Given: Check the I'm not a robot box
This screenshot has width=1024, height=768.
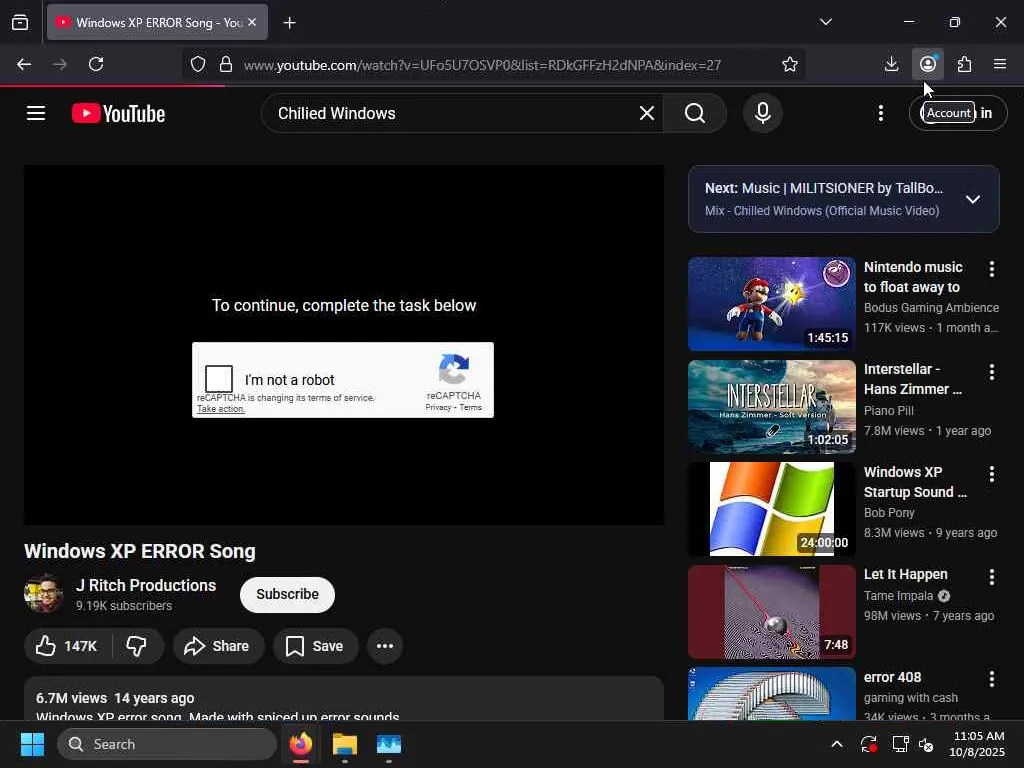Looking at the screenshot, I should point(219,379).
